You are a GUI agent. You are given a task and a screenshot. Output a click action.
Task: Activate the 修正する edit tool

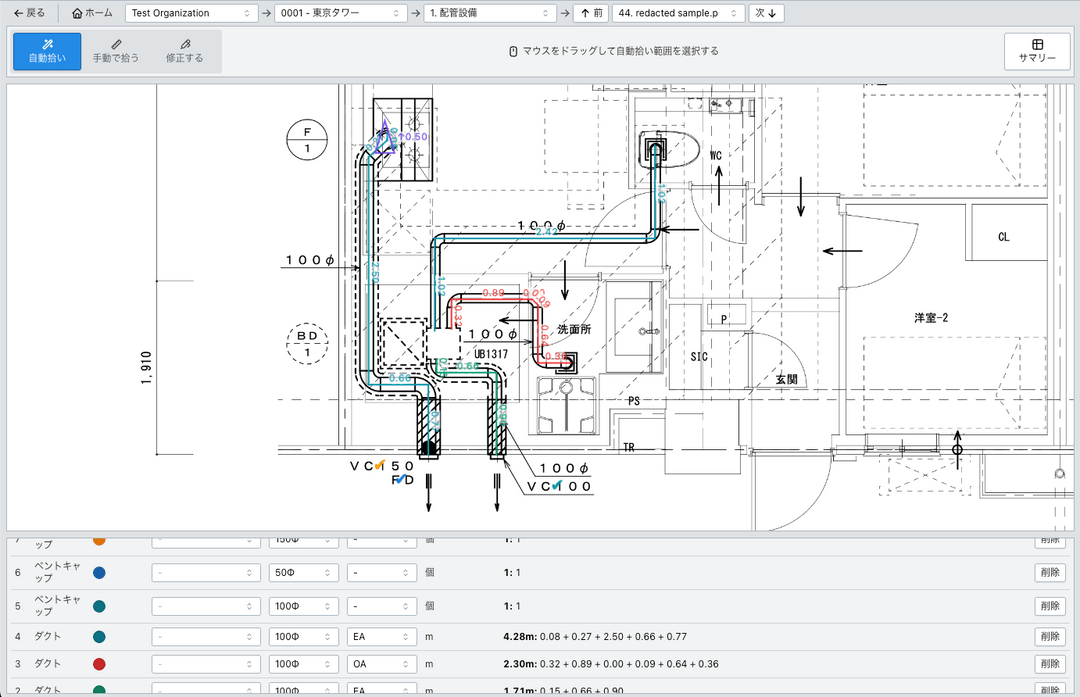(x=184, y=50)
